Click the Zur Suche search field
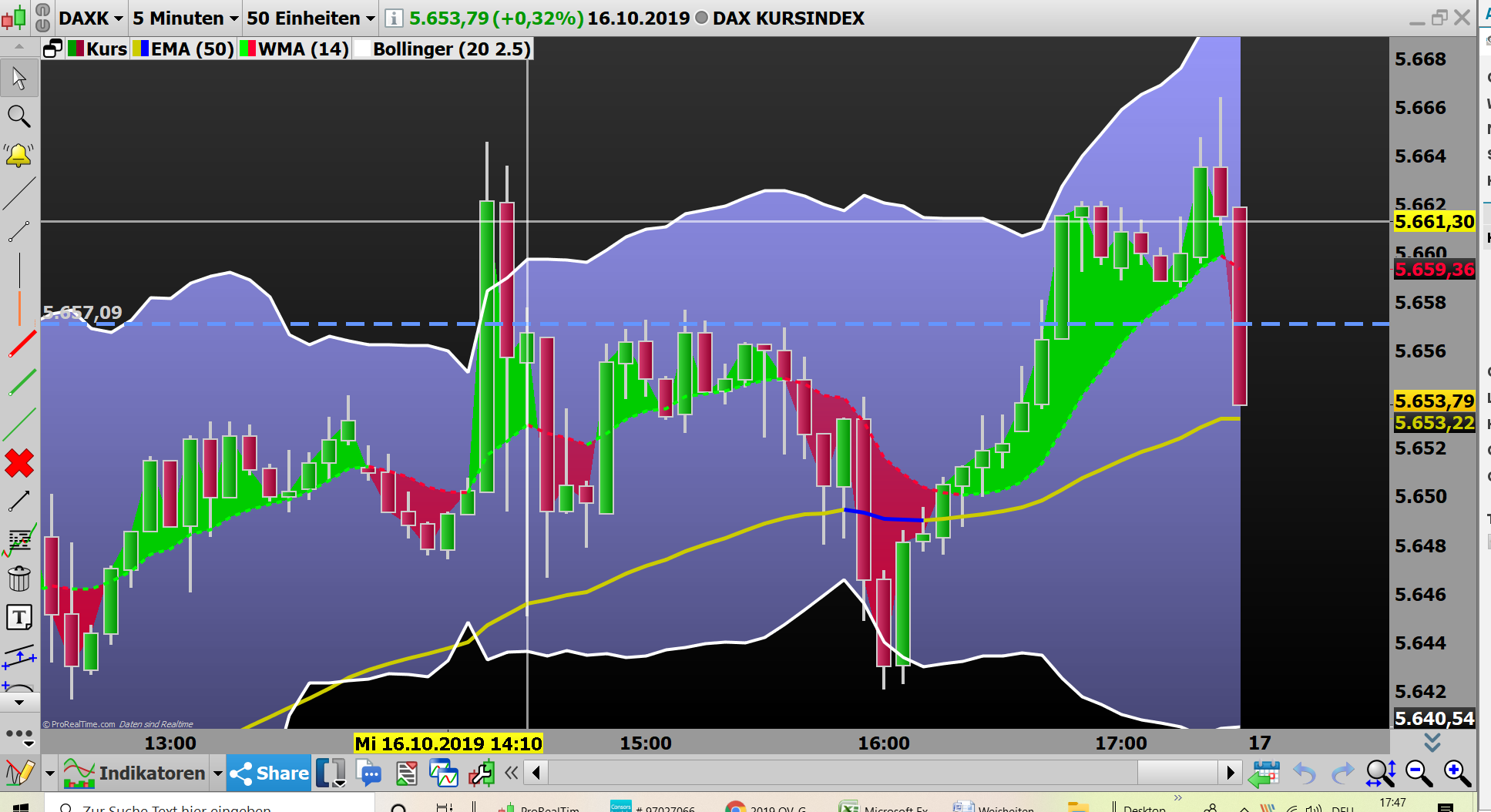Image resolution: width=1491 pixels, height=812 pixels. click(x=193, y=807)
